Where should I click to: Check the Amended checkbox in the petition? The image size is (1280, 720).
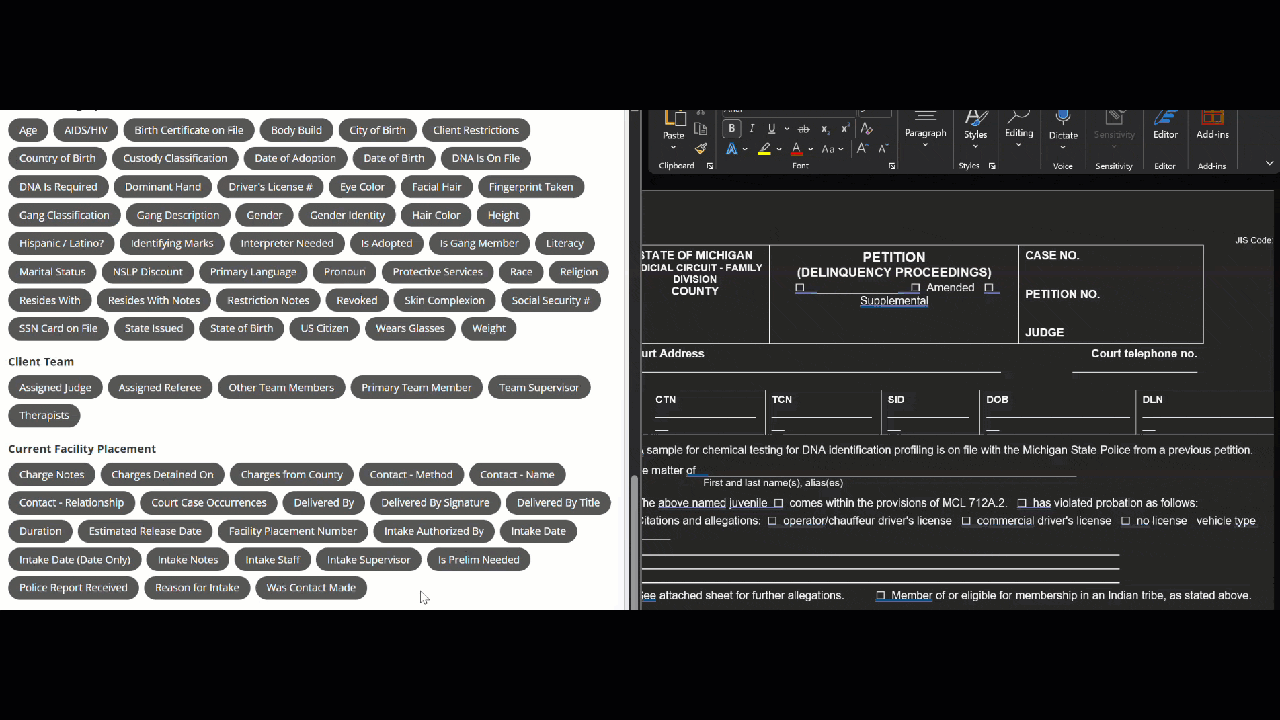[x=915, y=288]
